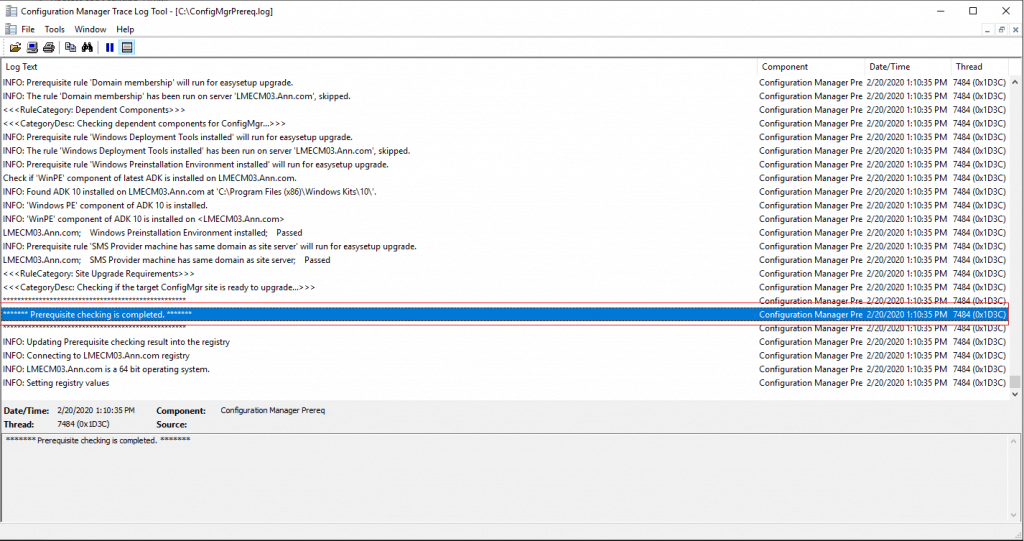
Task: Click Date/Time value "2/20/2020 1:10:35 PM" in details pane
Action: tap(96, 410)
